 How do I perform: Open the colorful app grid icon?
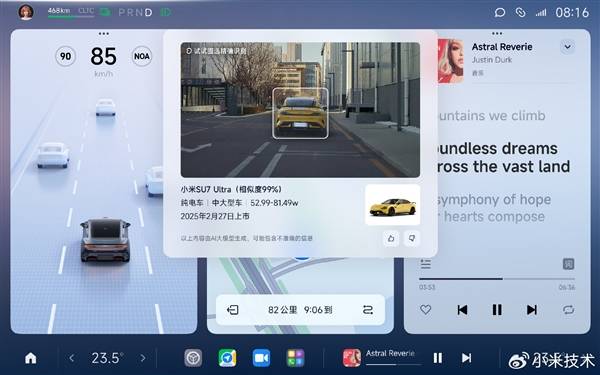(x=296, y=358)
